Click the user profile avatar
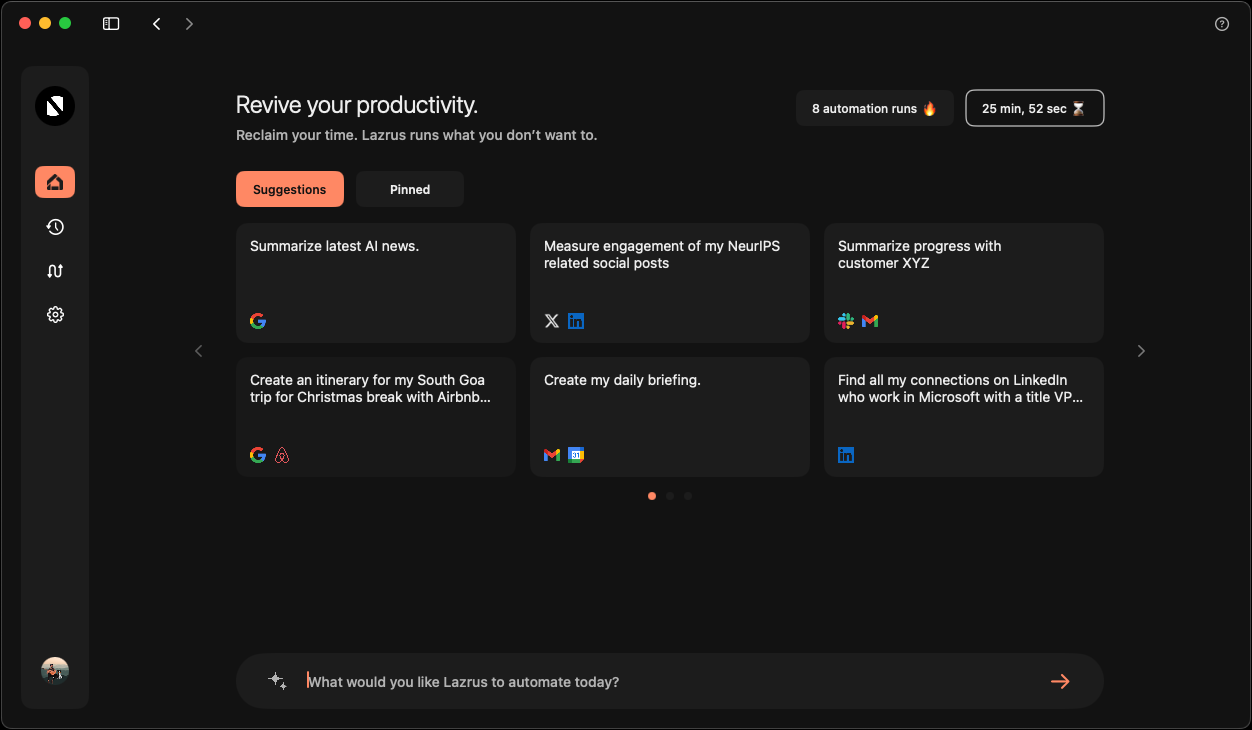 pyautogui.click(x=55, y=671)
